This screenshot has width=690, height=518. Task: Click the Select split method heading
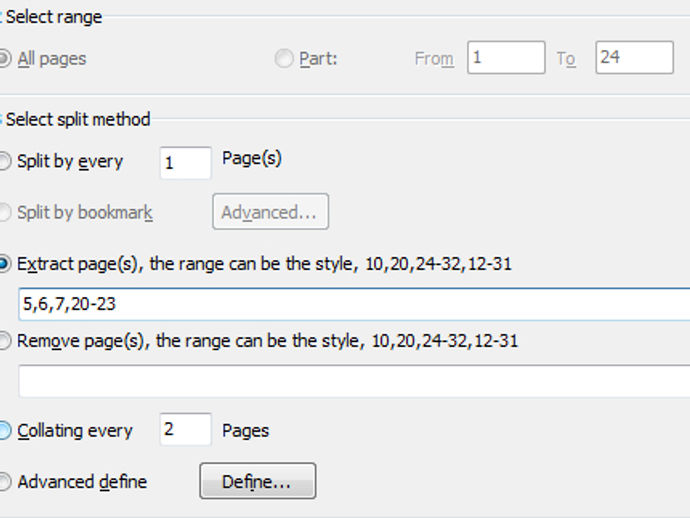tap(78, 119)
